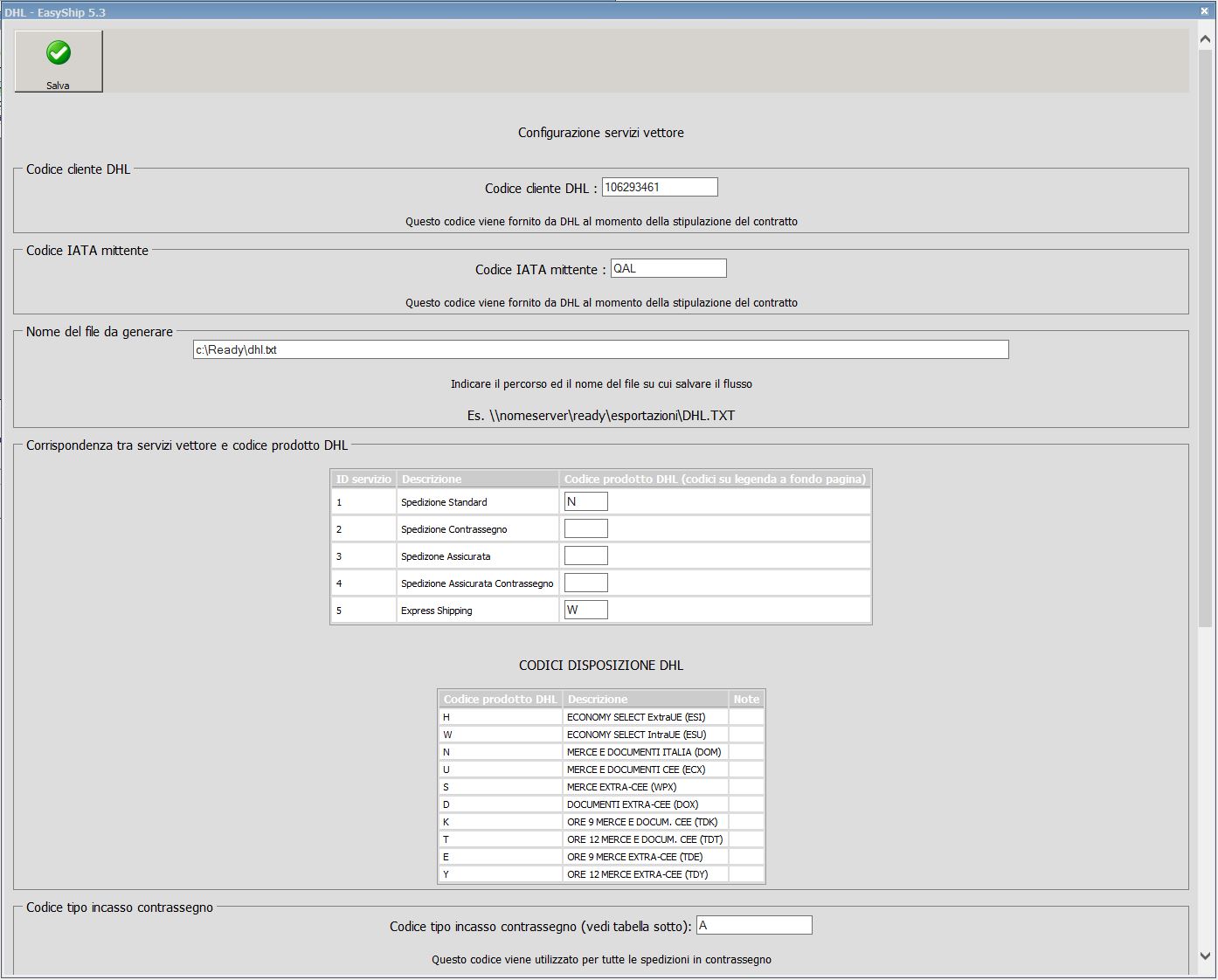The image size is (1218, 980).
Task: Click ECONOMY SELECT IntraUE (ESU) row
Action: [x=601, y=735]
